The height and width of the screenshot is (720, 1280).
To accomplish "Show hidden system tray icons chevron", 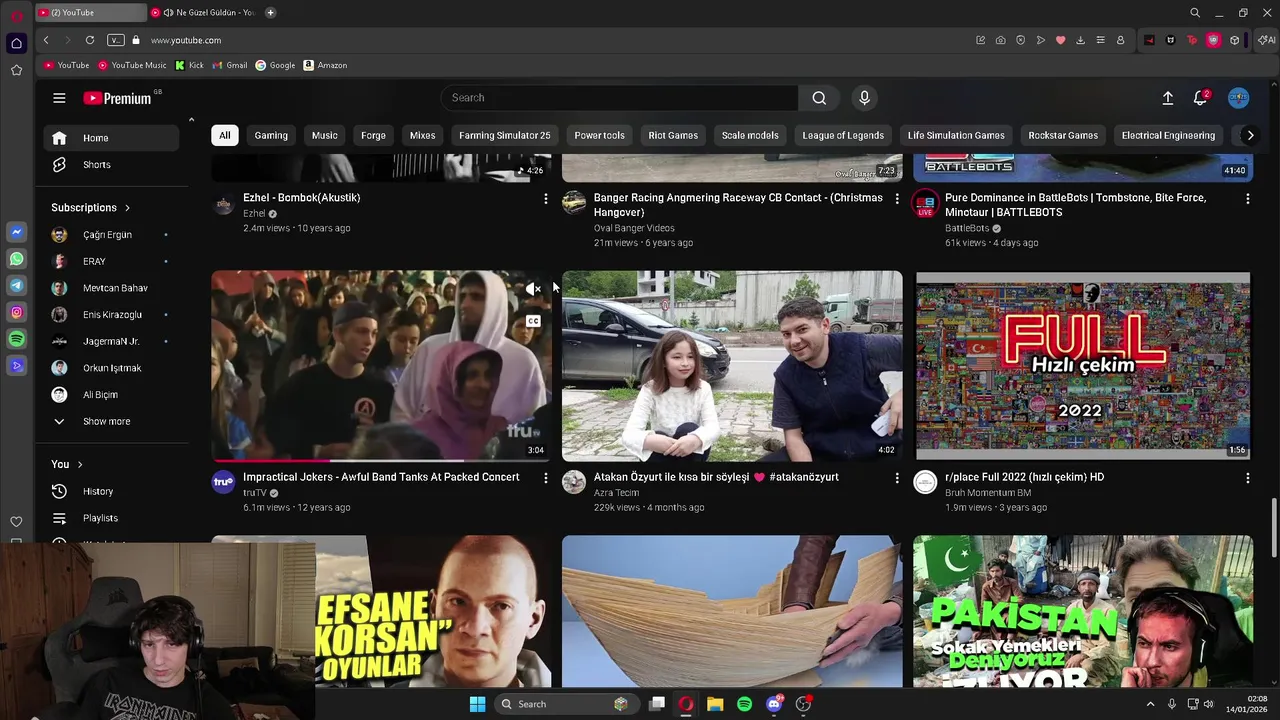I will [x=1150, y=704].
